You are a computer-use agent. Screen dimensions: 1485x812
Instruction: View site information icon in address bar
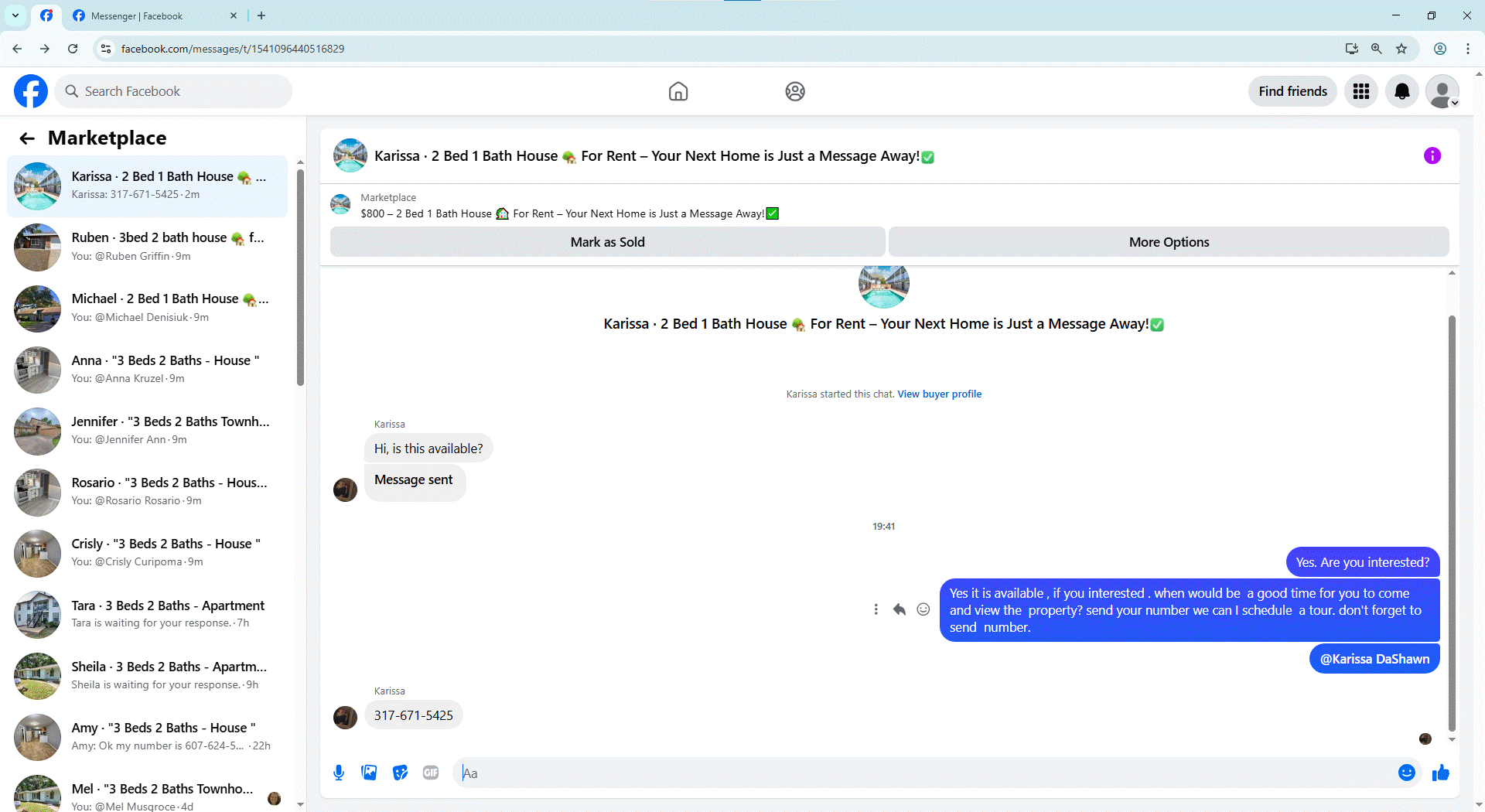coord(106,49)
